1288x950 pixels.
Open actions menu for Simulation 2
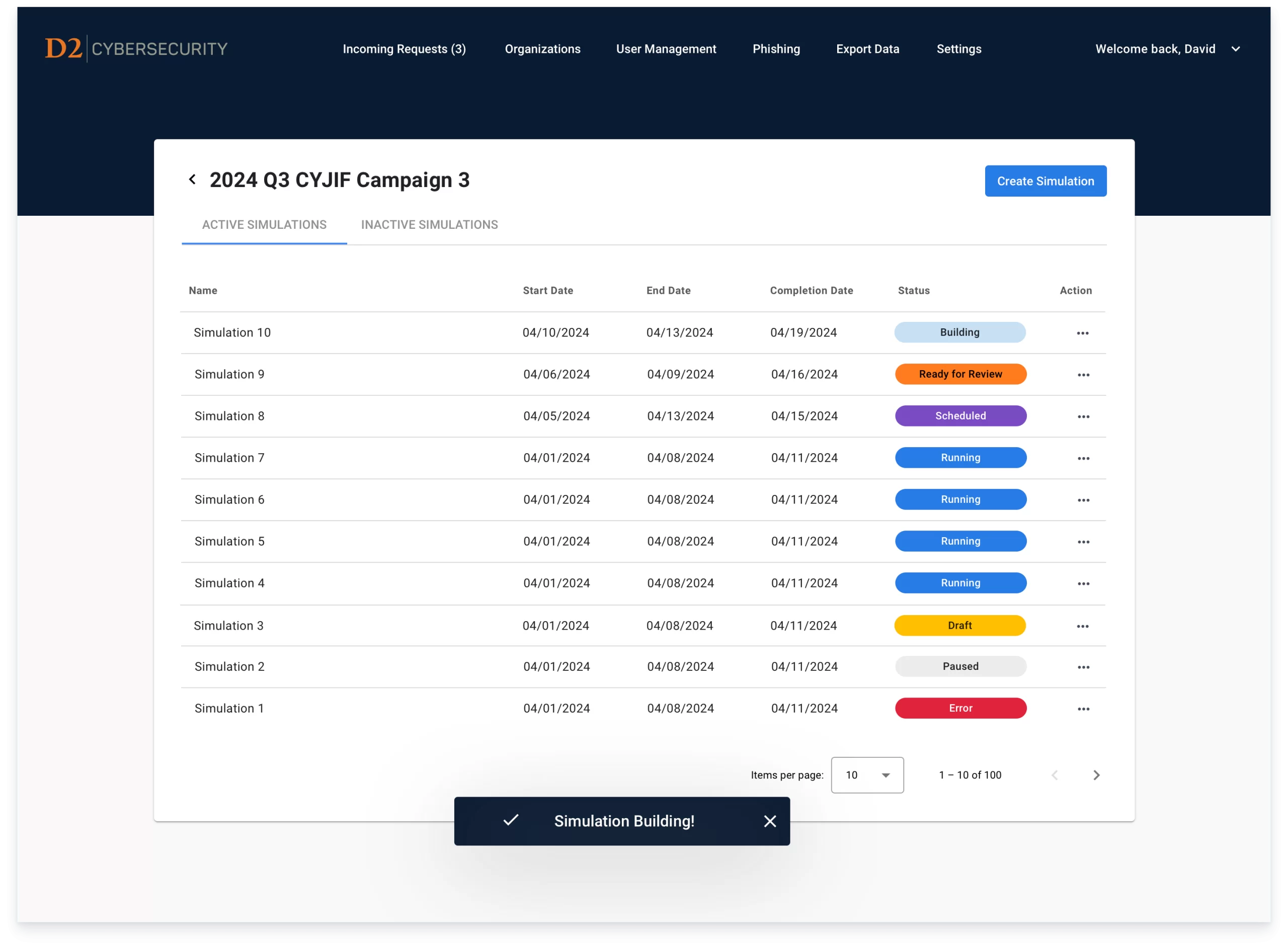click(x=1083, y=667)
